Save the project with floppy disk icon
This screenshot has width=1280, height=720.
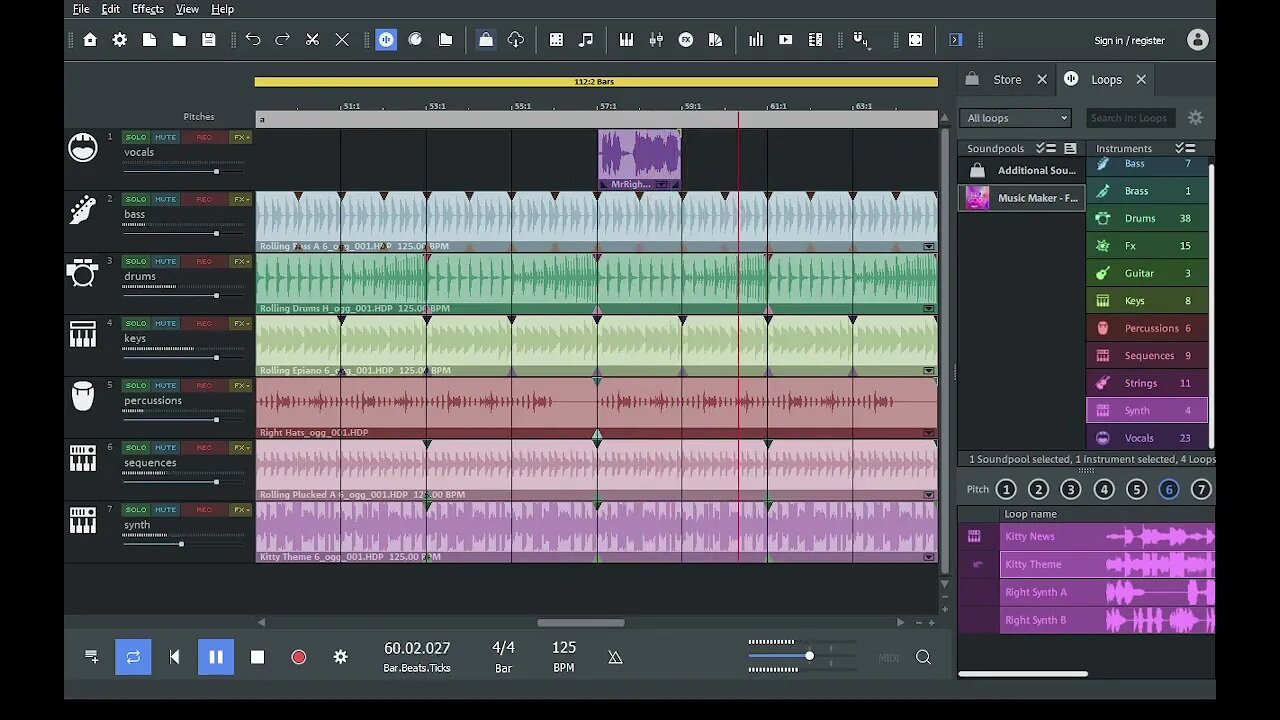[x=208, y=40]
